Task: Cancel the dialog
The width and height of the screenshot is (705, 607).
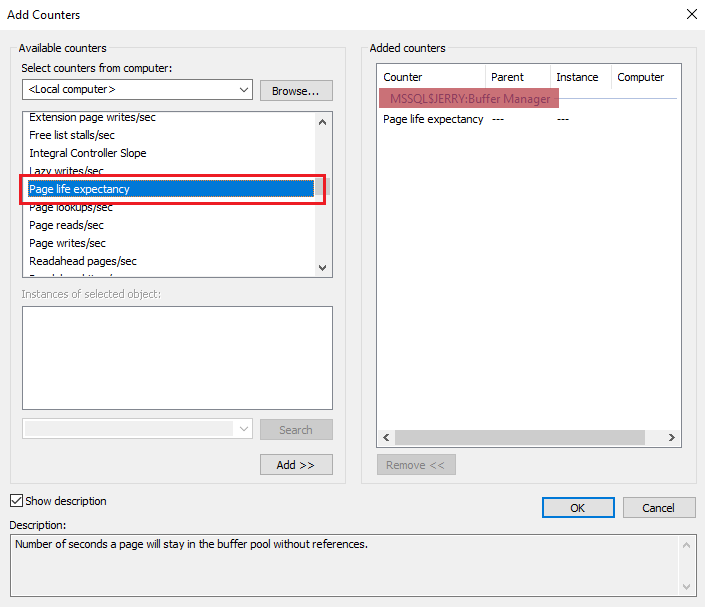Action: pyautogui.click(x=658, y=507)
